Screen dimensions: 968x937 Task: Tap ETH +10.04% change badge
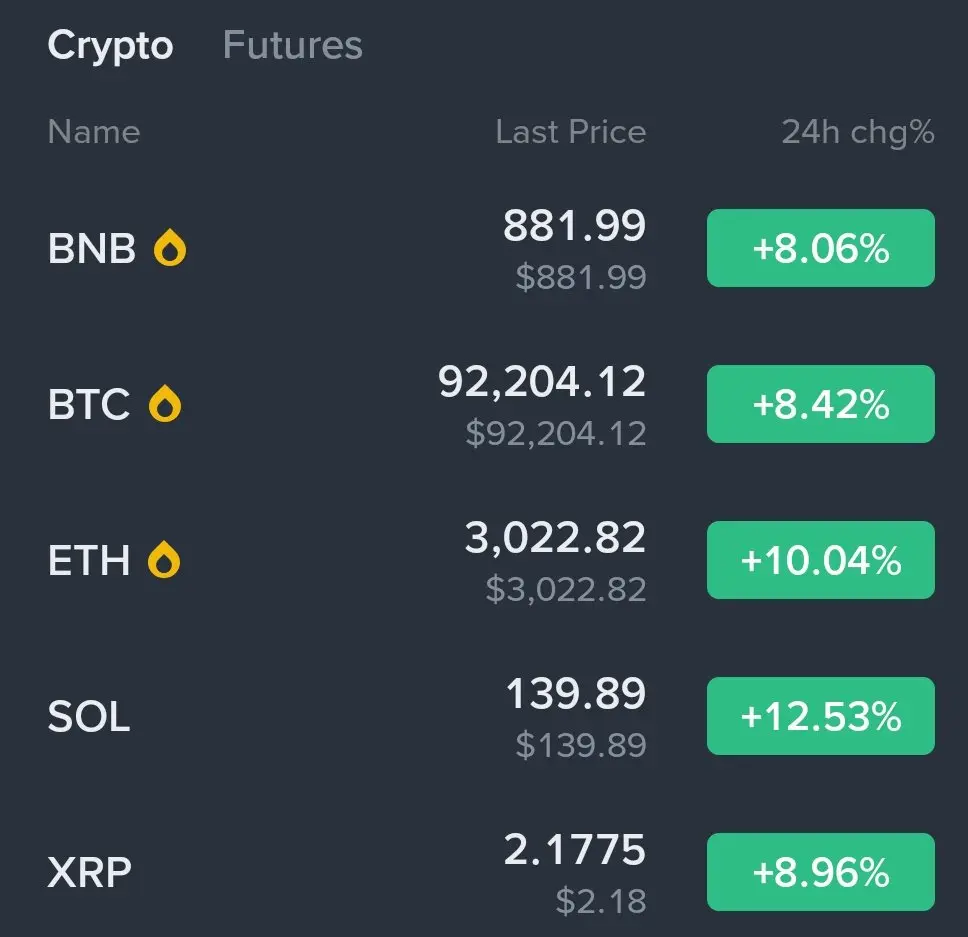820,560
